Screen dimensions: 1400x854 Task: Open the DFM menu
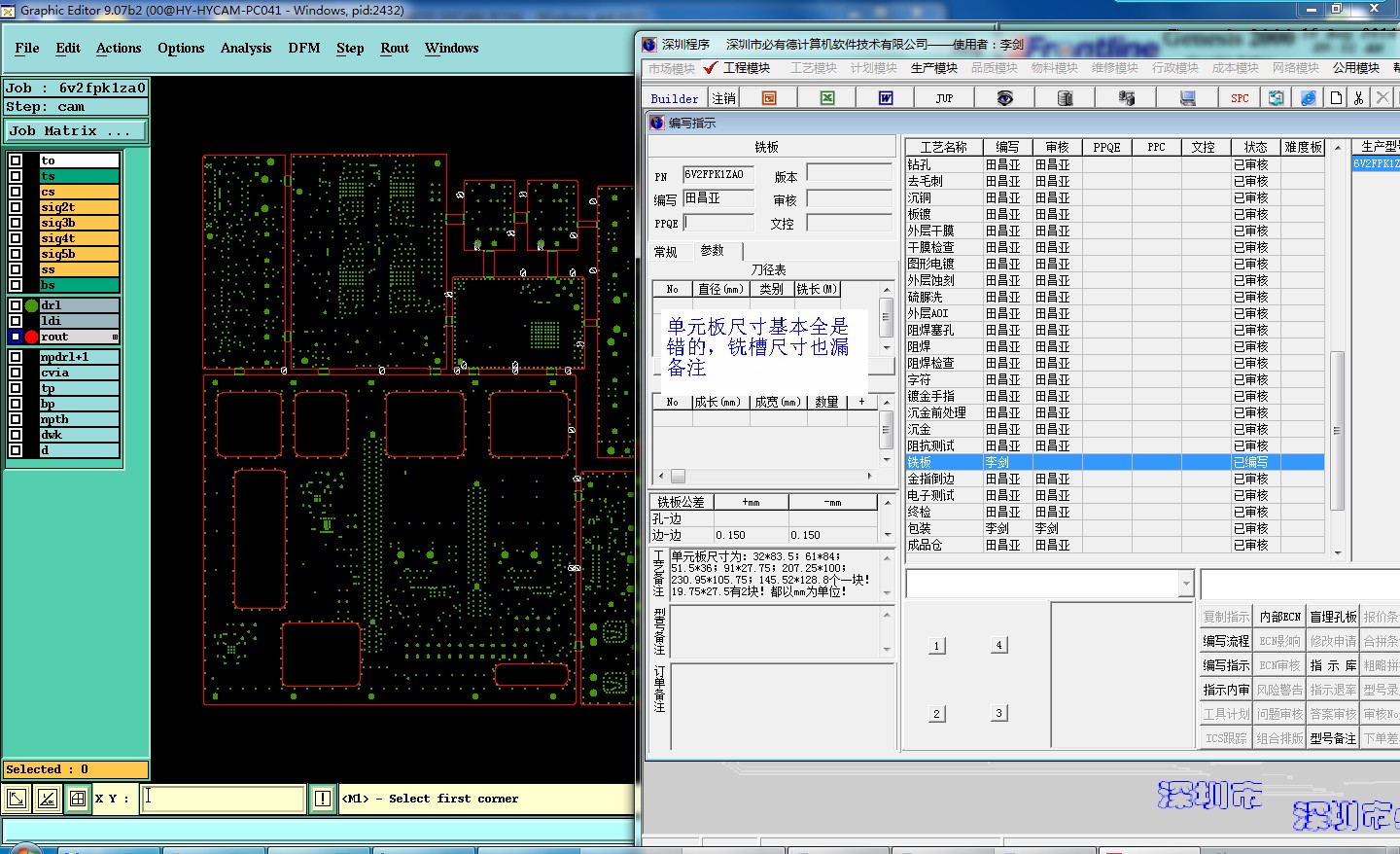(303, 48)
